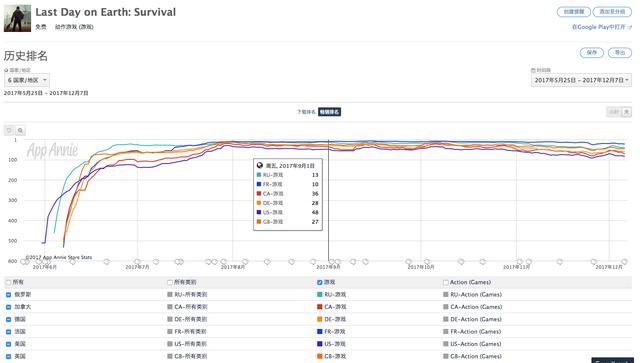Click the leftmost pill button beside the app title
The width and height of the screenshot is (640, 363).
coord(573,12)
